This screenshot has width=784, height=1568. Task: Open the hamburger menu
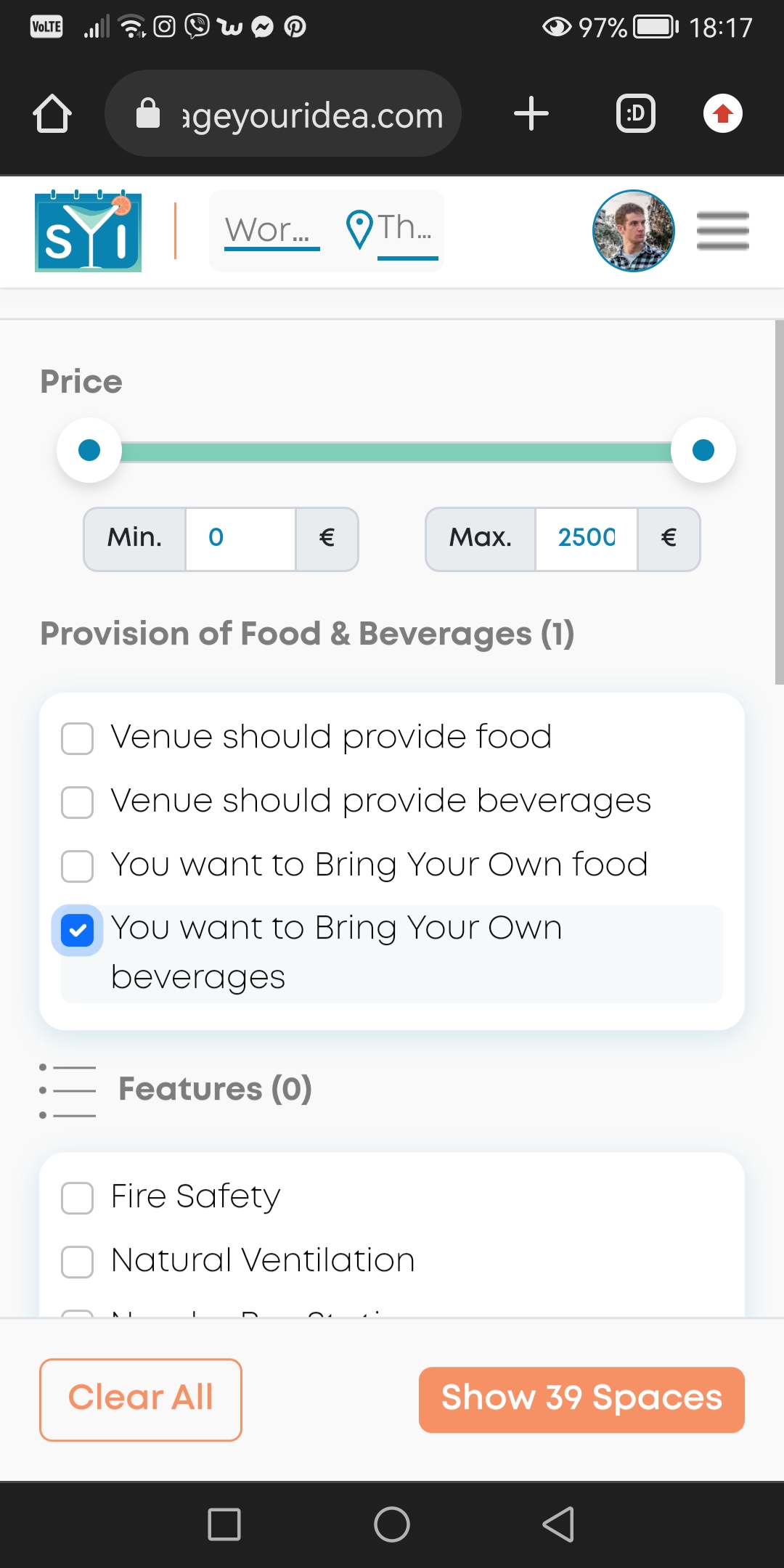point(722,231)
